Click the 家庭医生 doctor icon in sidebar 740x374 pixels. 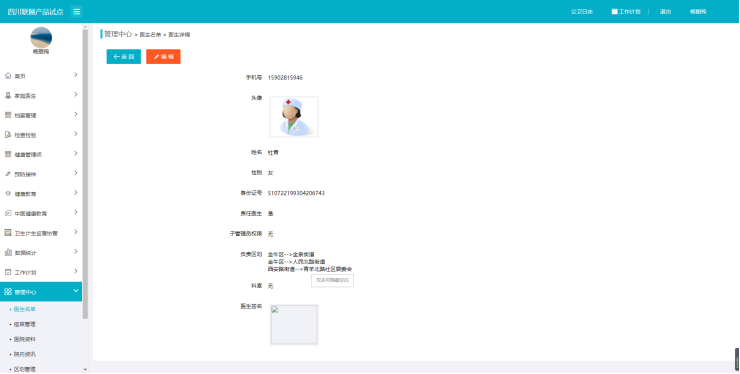point(8,95)
